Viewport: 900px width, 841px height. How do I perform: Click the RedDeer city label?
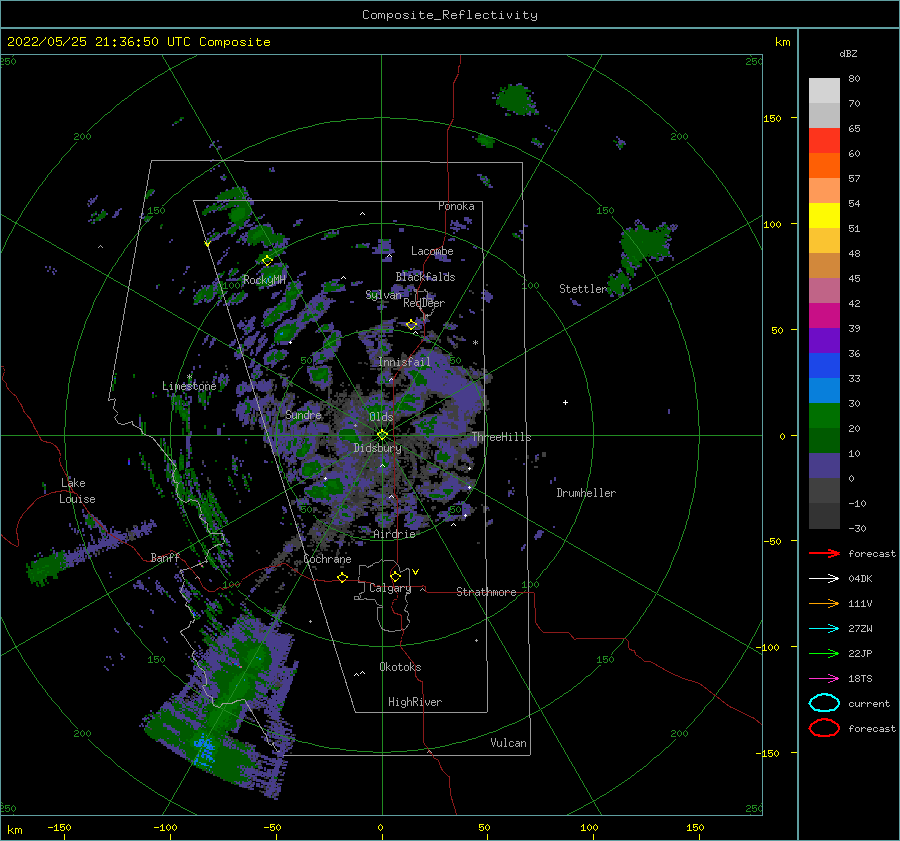pos(424,303)
